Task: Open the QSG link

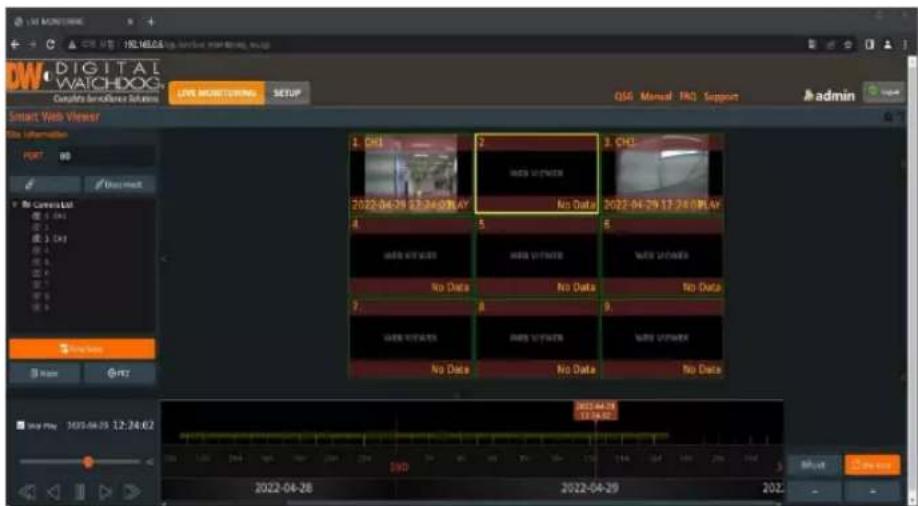Action: [x=624, y=97]
